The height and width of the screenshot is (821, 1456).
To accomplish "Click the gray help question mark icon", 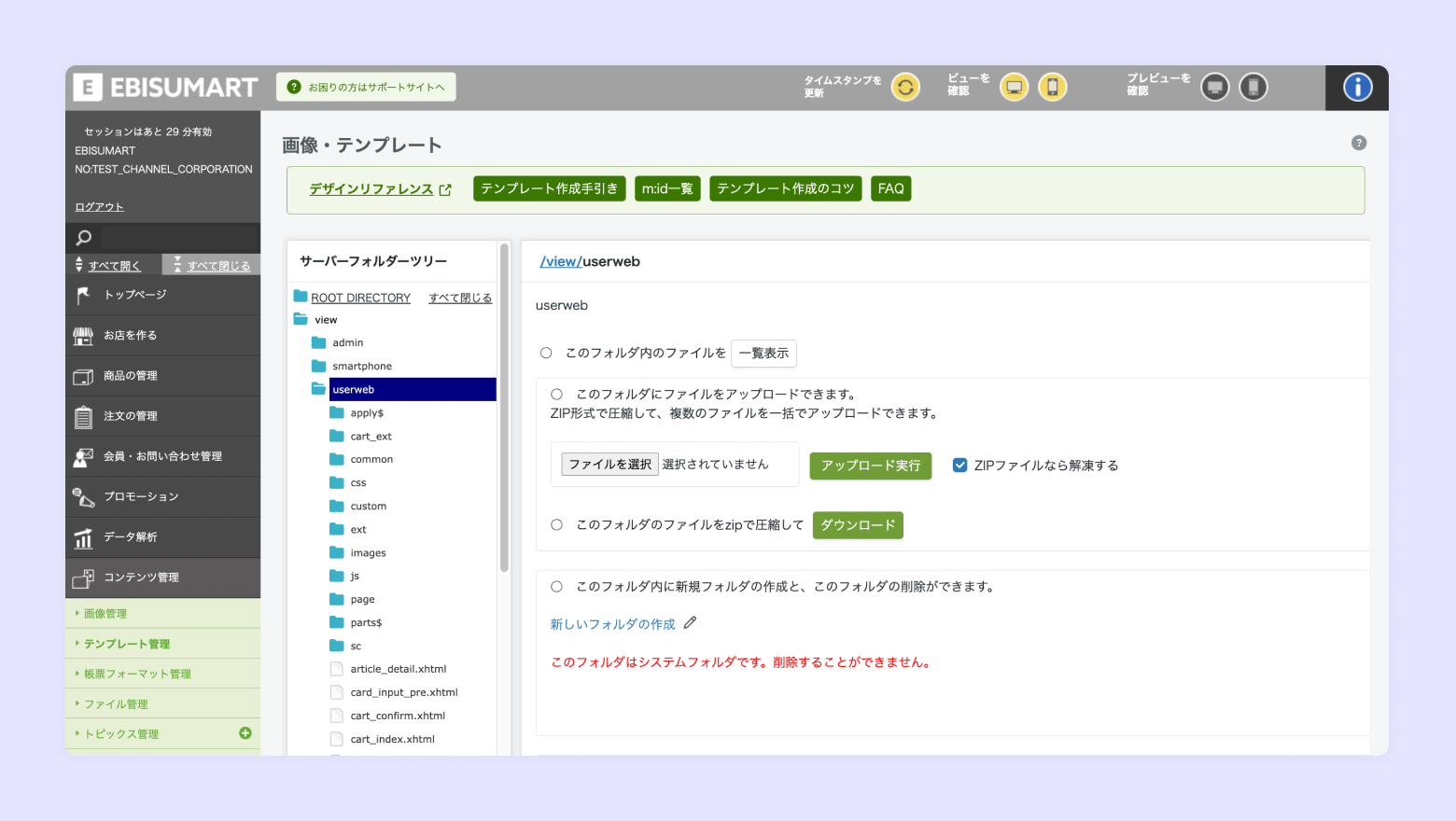I will 1358,143.
